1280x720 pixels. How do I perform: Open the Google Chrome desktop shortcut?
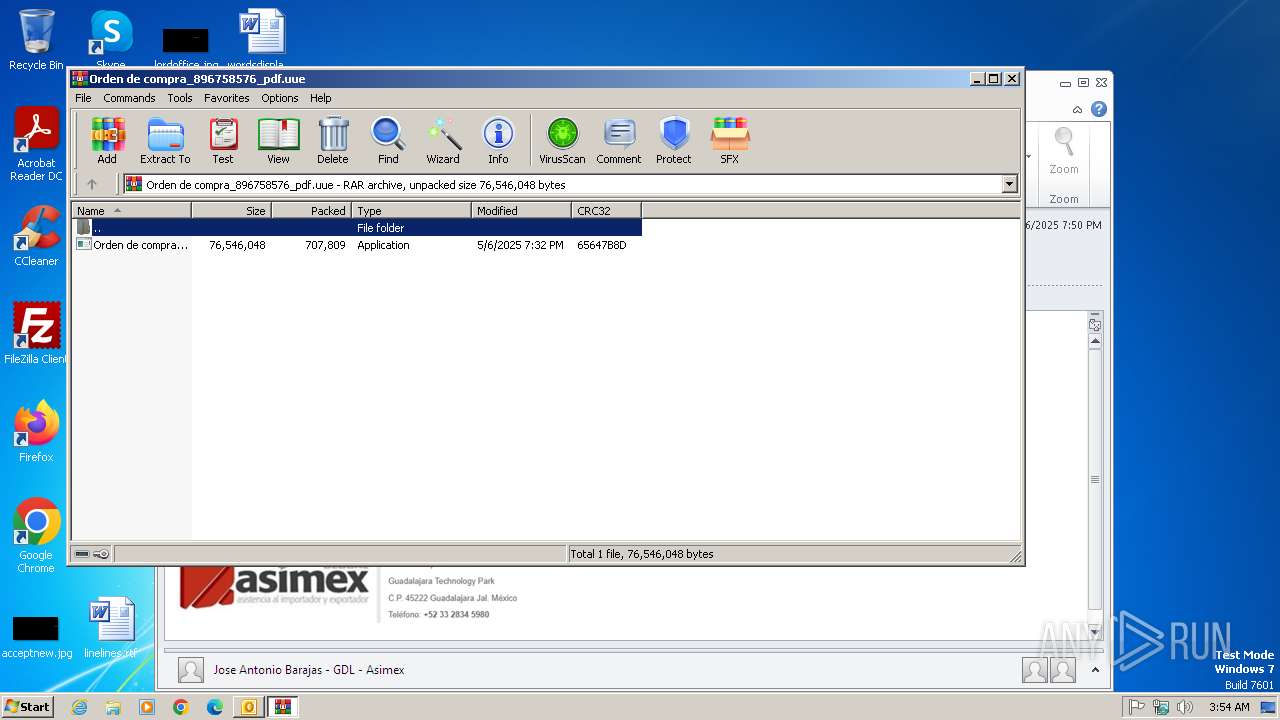36,535
